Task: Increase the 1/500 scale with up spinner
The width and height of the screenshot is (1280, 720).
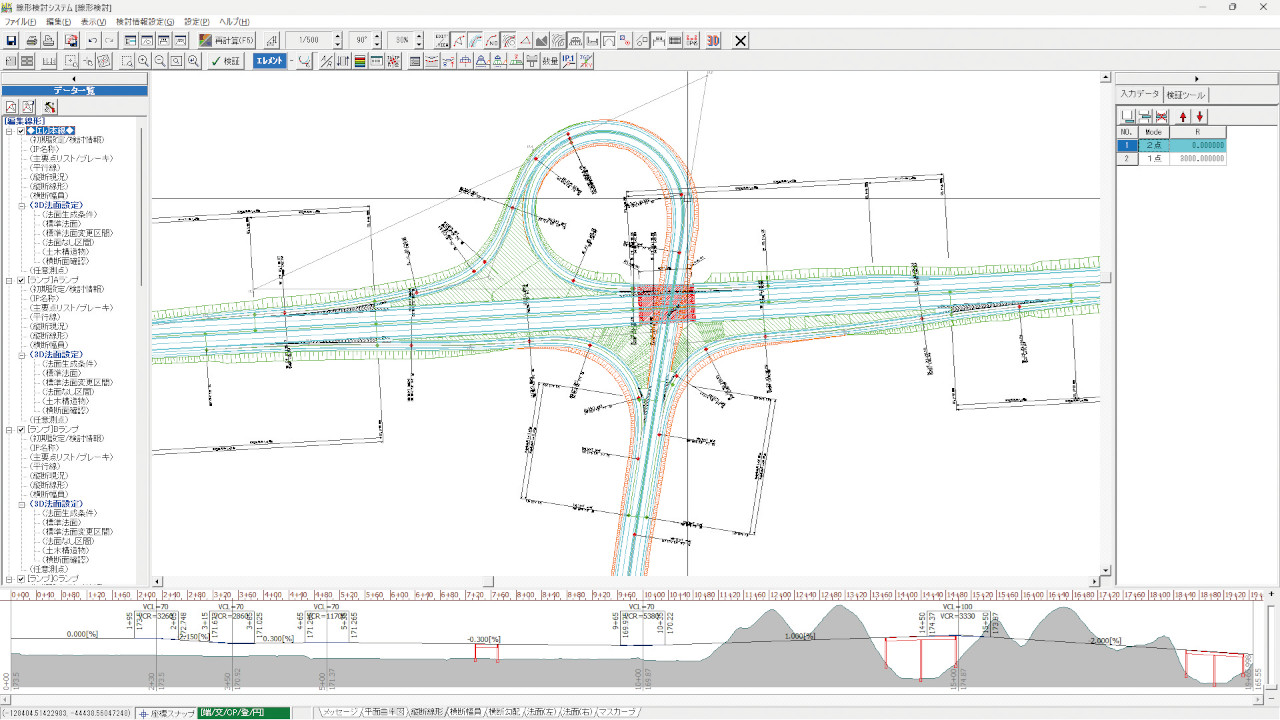Action: coord(337,37)
